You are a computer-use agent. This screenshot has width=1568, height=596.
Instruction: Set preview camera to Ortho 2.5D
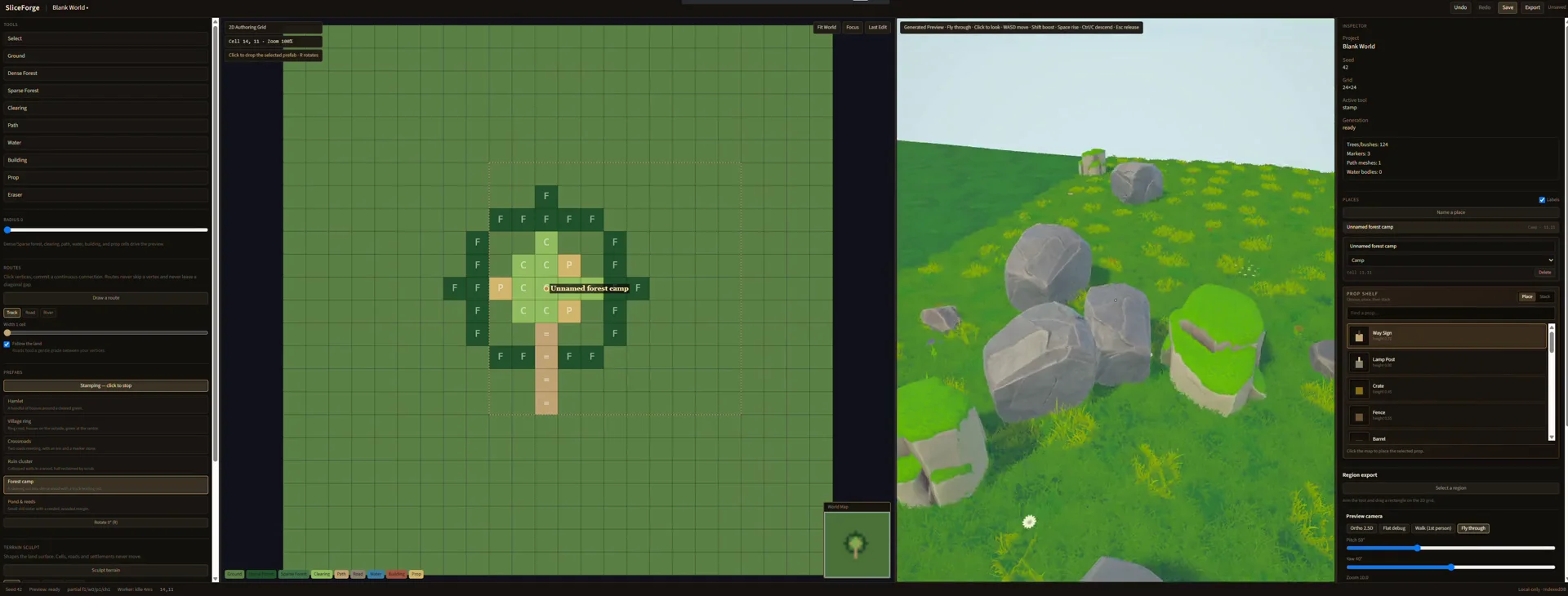point(1361,528)
